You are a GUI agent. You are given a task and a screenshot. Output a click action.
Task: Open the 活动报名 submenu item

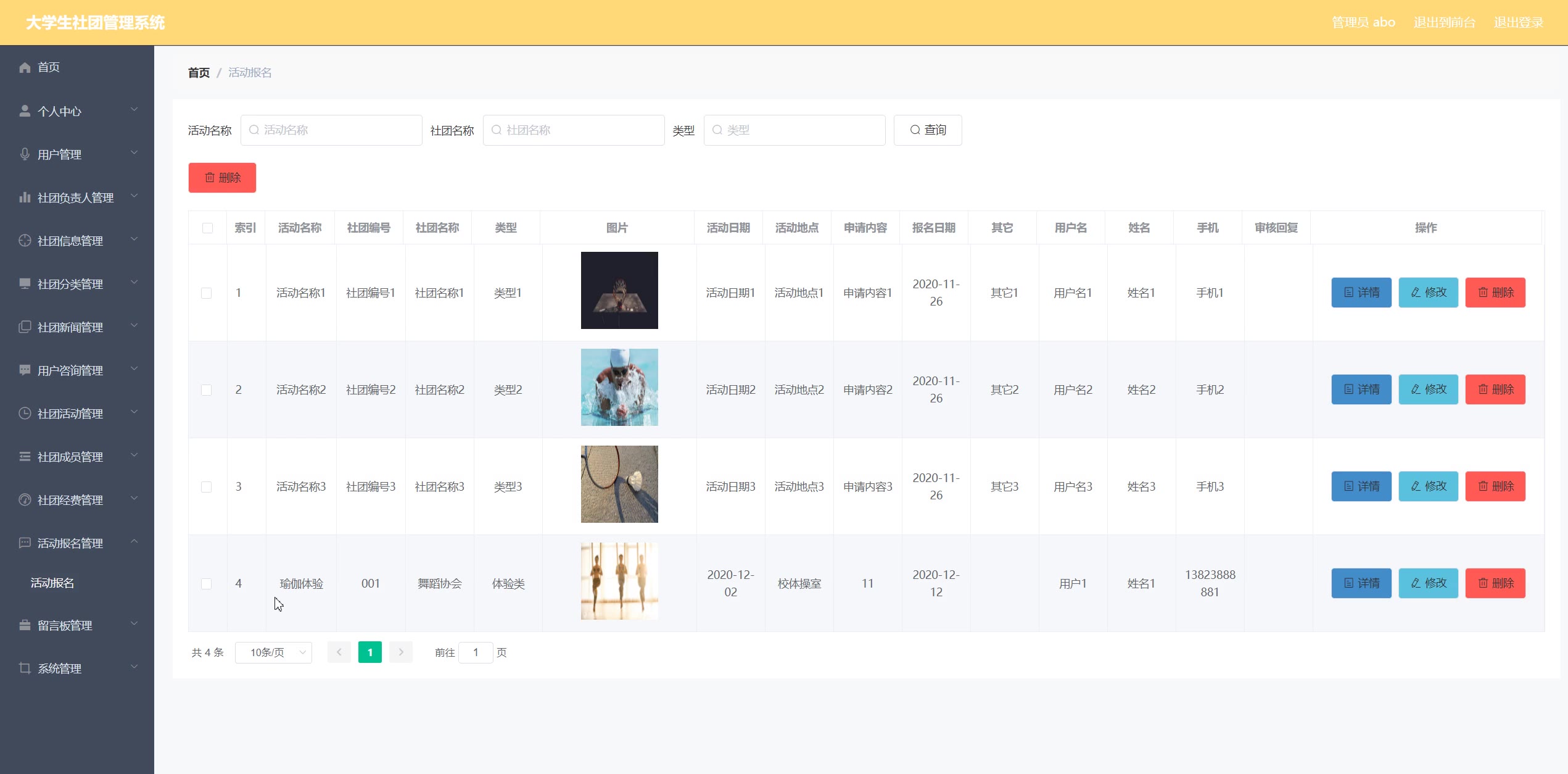click(52, 583)
